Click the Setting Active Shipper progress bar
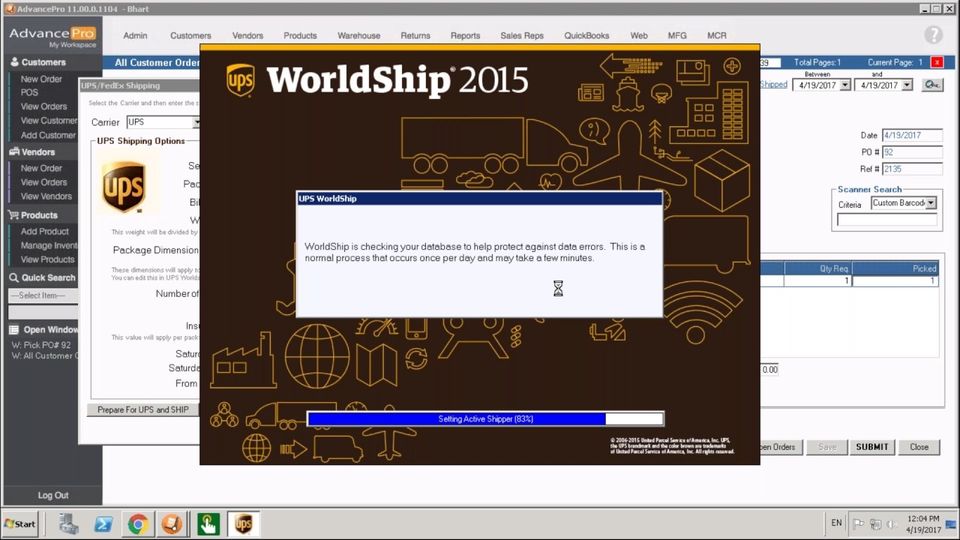 pyautogui.click(x=486, y=419)
